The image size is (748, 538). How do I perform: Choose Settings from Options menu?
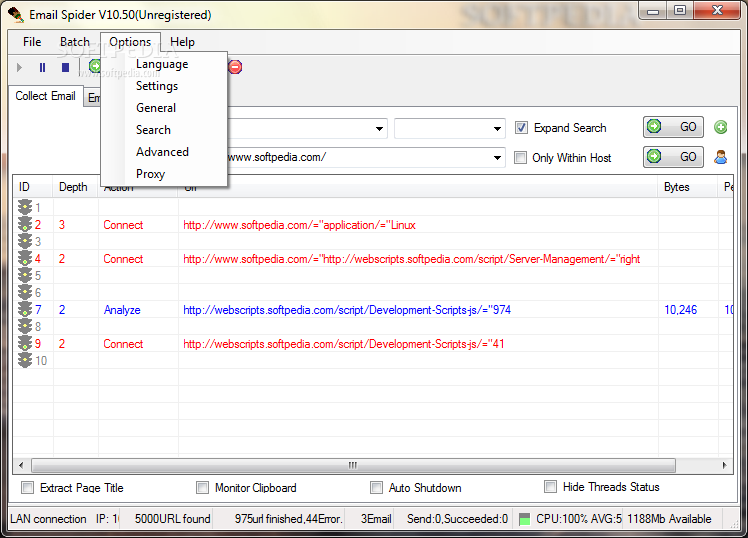click(157, 86)
